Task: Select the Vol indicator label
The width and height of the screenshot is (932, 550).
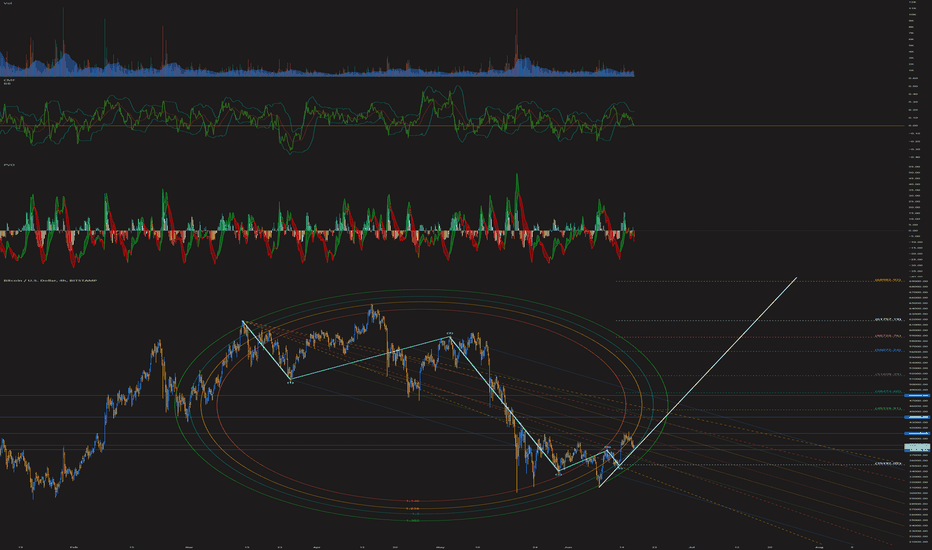Action: coord(8,4)
